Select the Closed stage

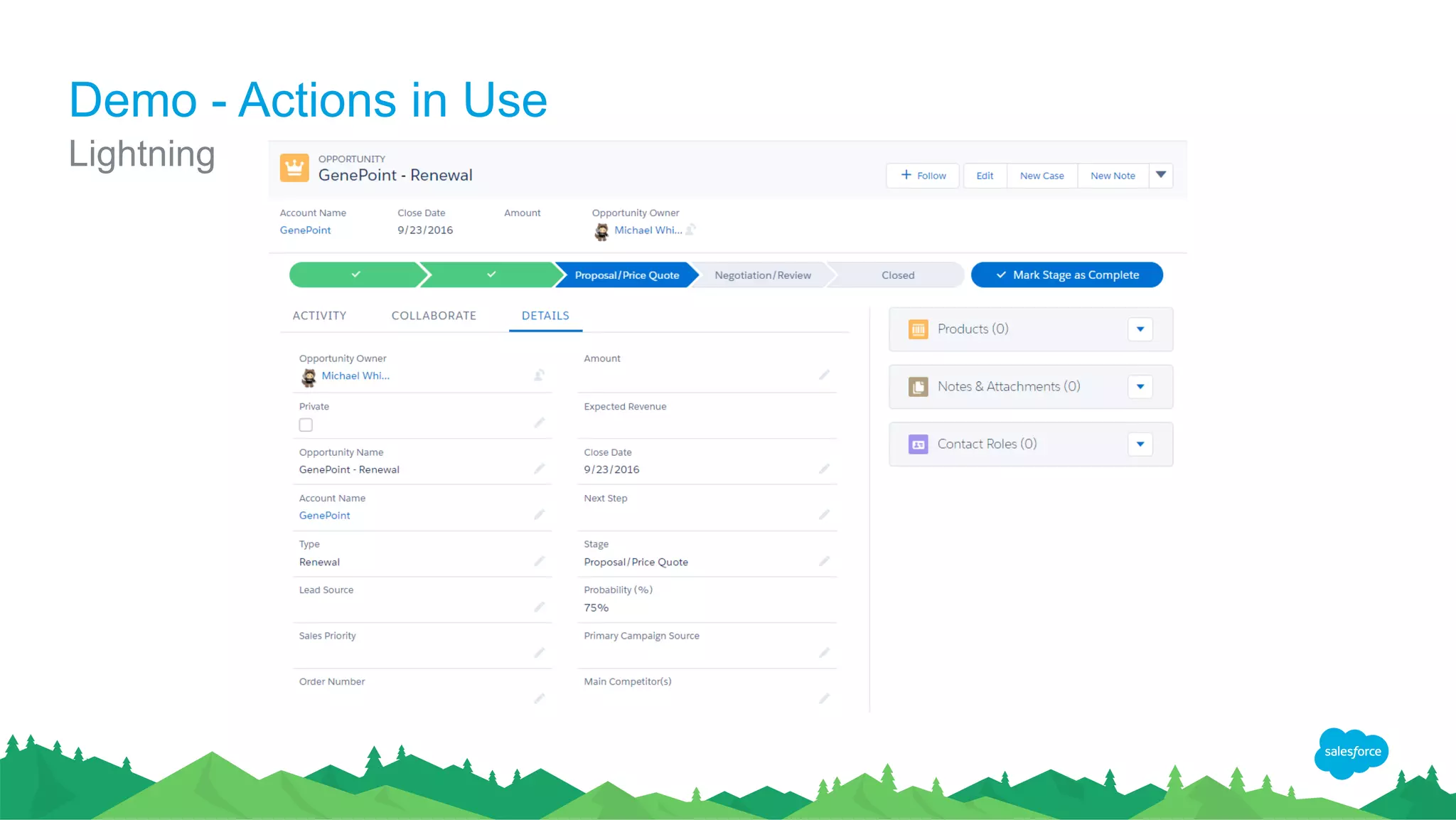pos(897,275)
